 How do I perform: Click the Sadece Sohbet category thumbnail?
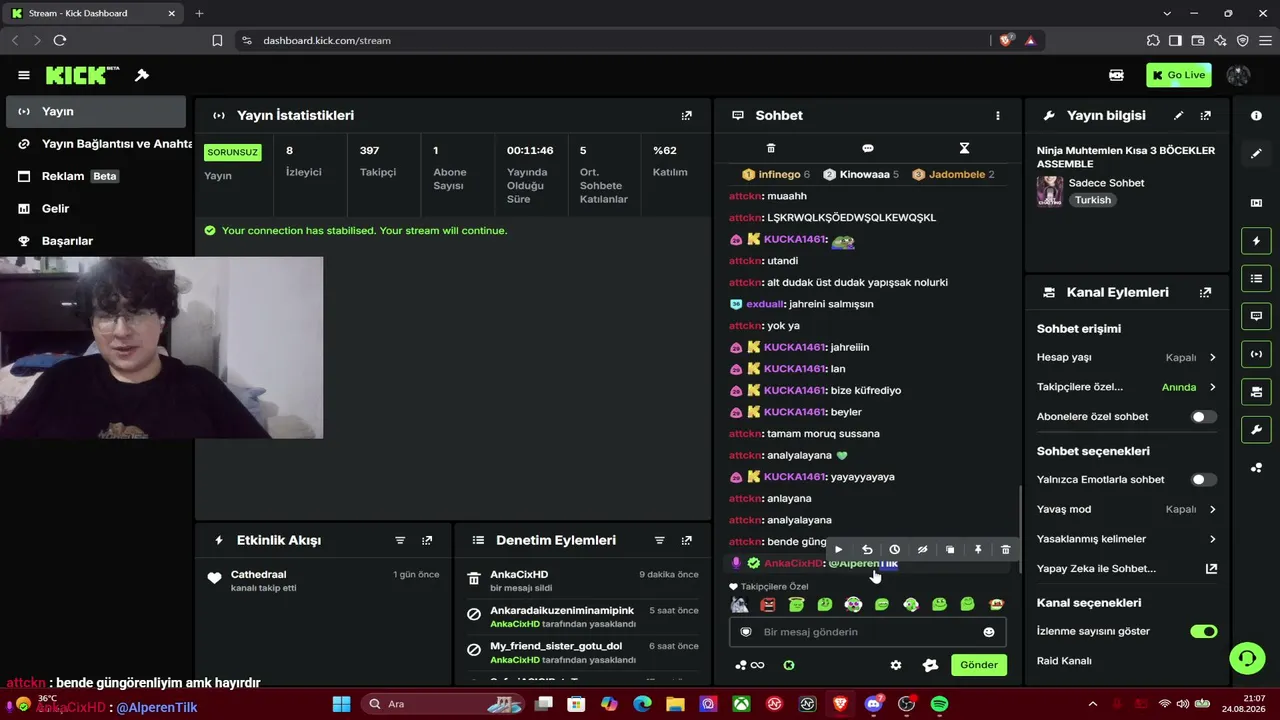1050,191
